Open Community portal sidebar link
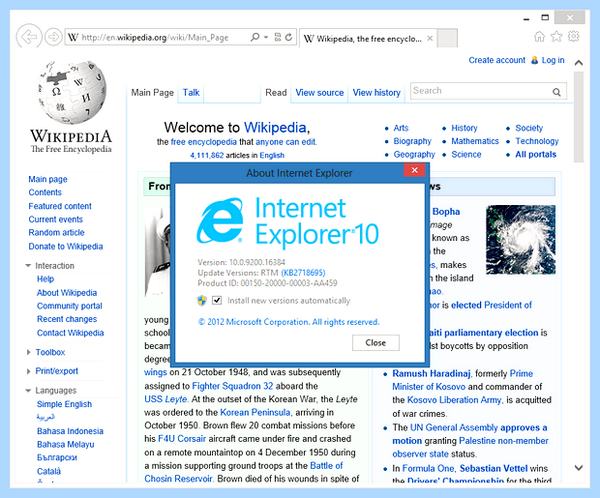This screenshot has height=498, width=600. click(x=70, y=306)
